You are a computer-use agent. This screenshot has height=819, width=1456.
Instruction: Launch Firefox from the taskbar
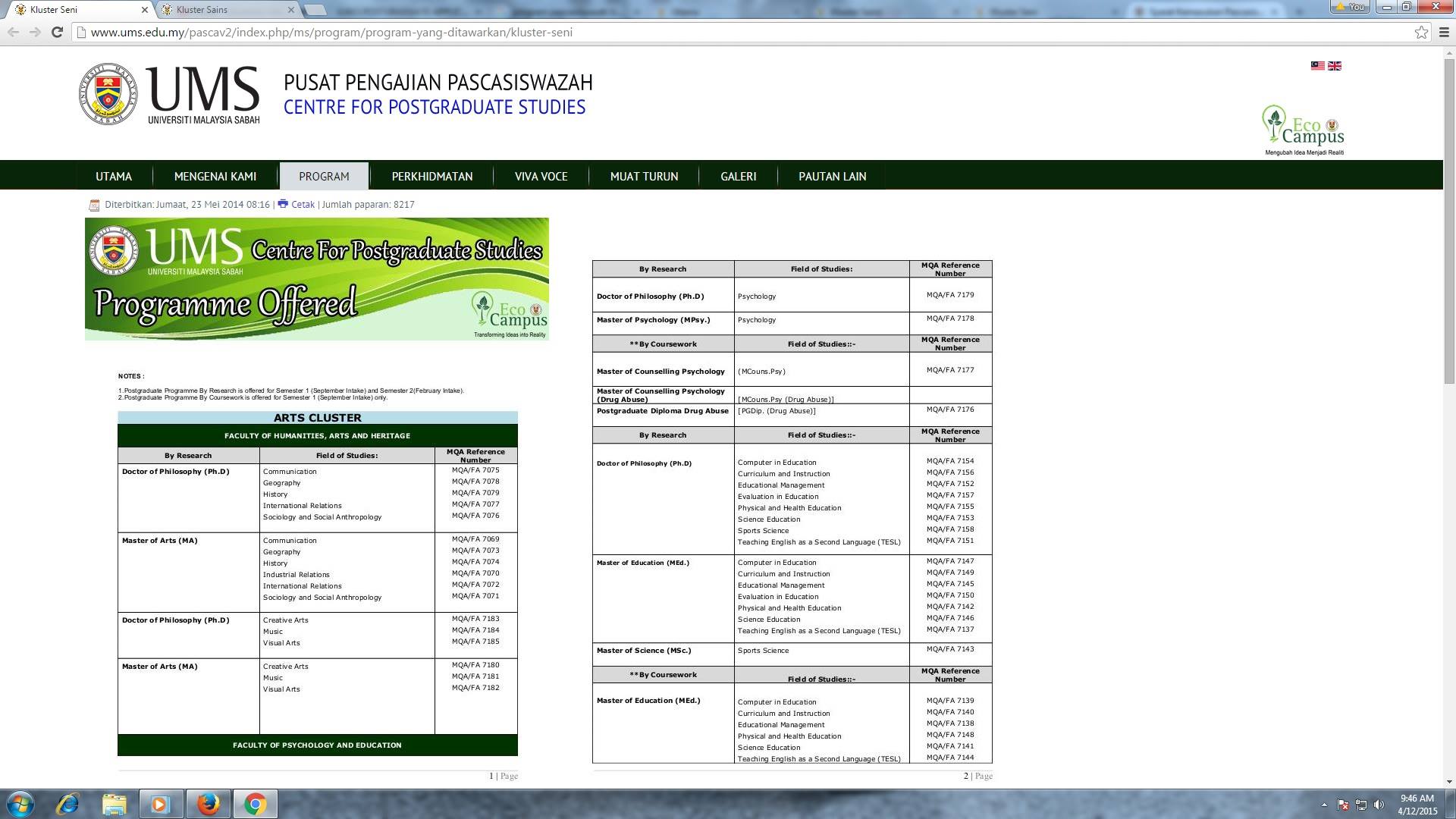click(209, 804)
